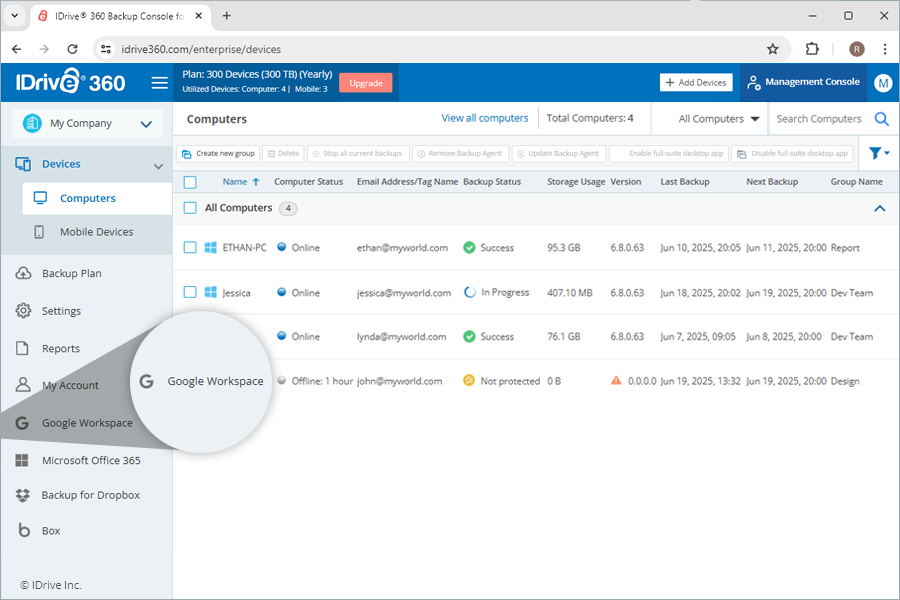Click the Upgrade button
Screen dimensions: 900x600
click(365, 83)
